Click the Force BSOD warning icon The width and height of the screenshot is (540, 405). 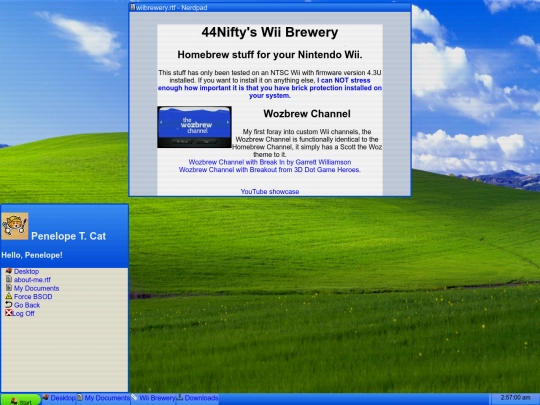9,296
